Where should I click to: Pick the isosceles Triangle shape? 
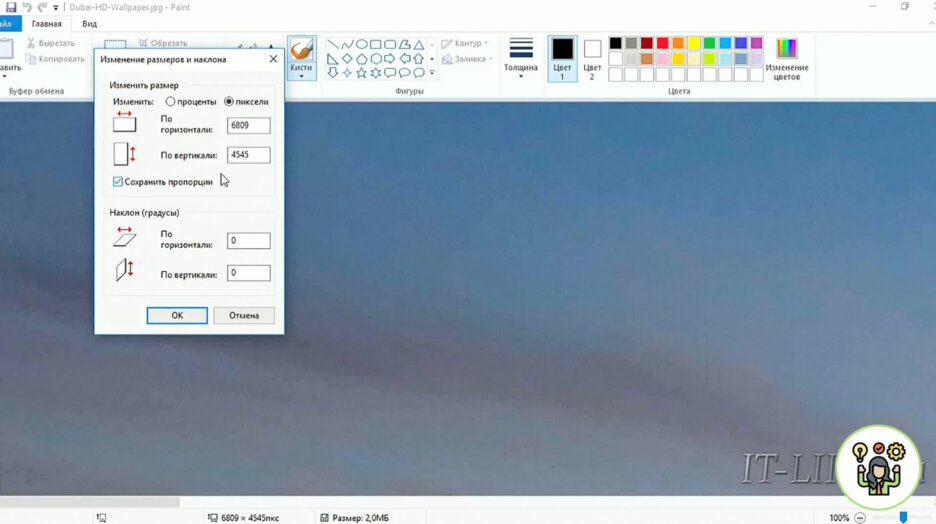pos(418,45)
